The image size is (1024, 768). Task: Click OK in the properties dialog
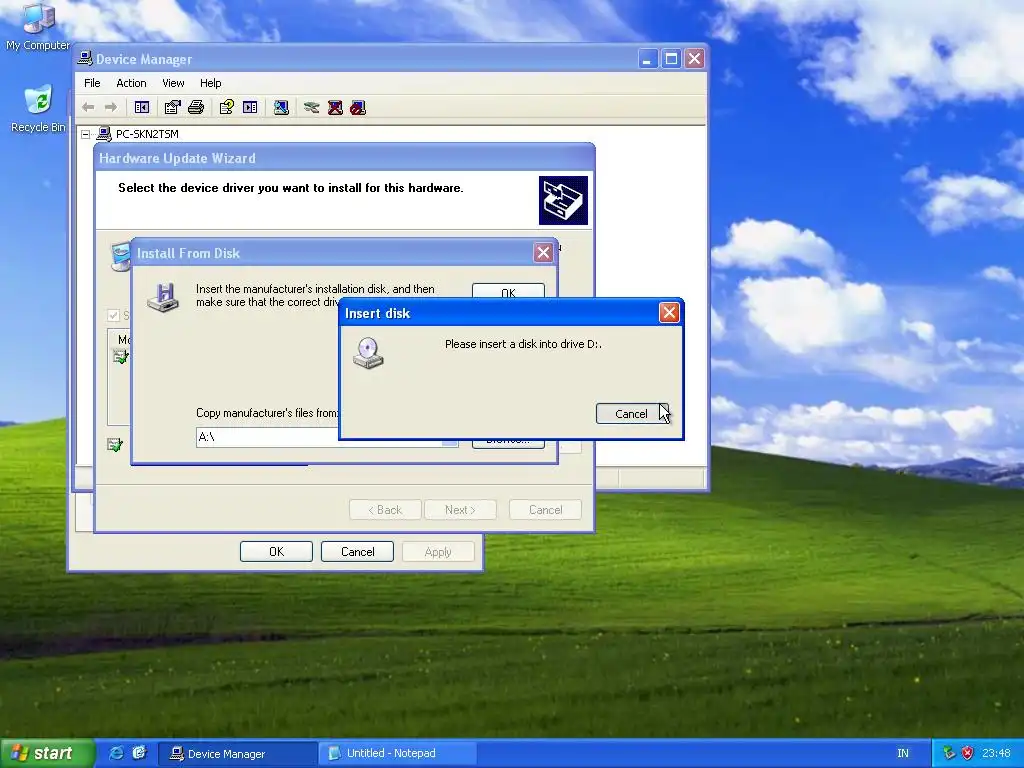(x=276, y=552)
